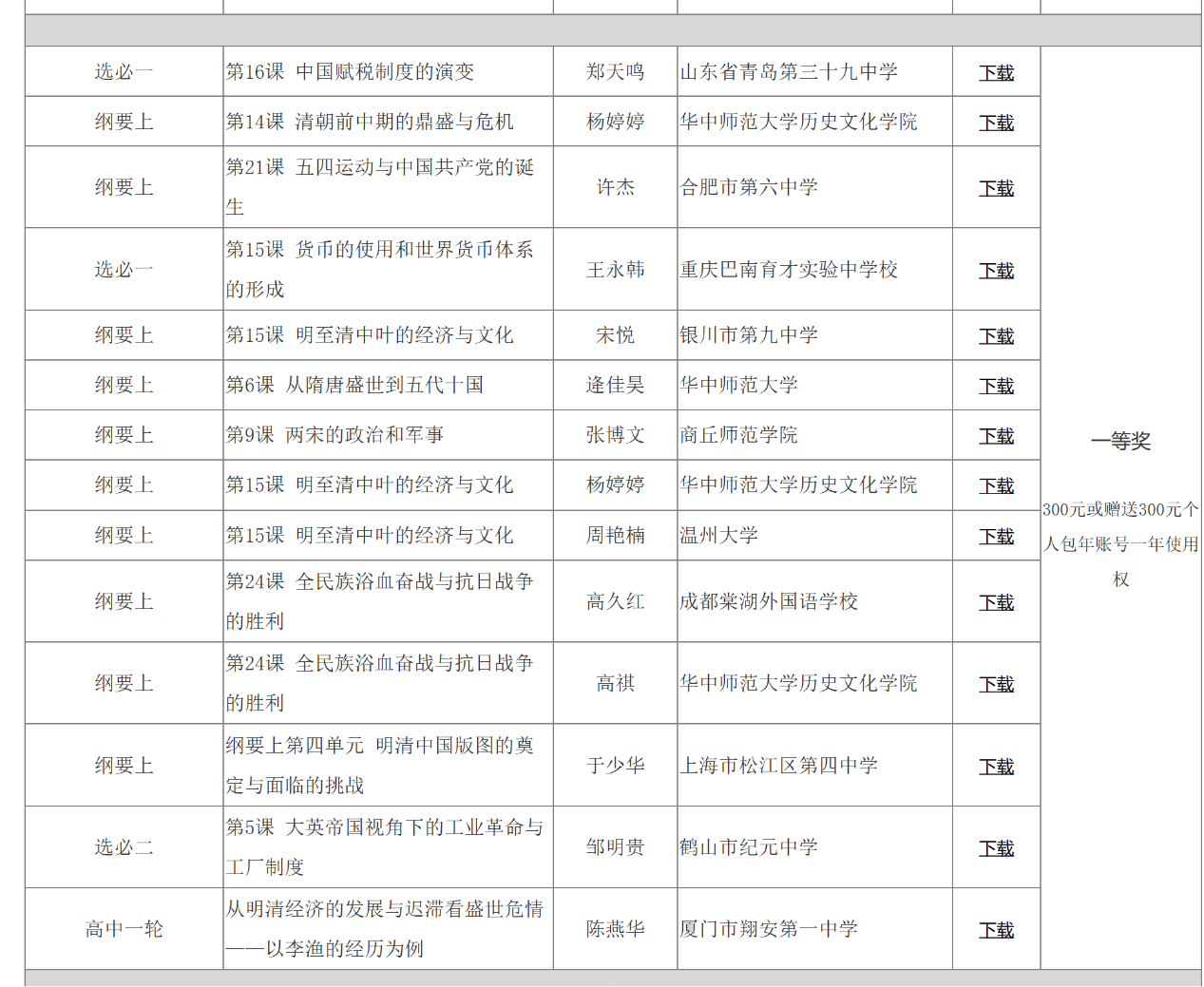Click 下载 for 邹明贵's 工业革命 lesson
Screen dimensions: 1204x987
(996, 848)
